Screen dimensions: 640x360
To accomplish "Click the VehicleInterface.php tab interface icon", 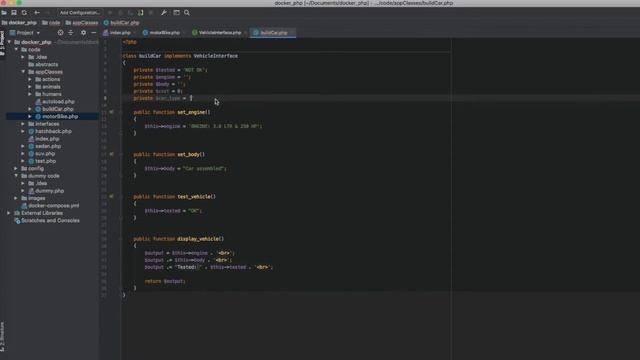I will [x=195, y=33].
